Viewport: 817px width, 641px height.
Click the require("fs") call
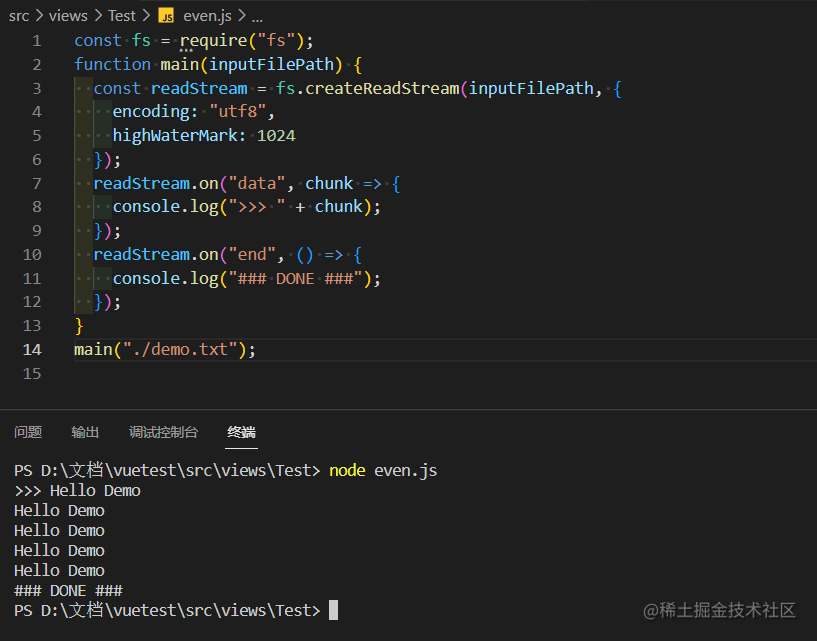pos(242,41)
